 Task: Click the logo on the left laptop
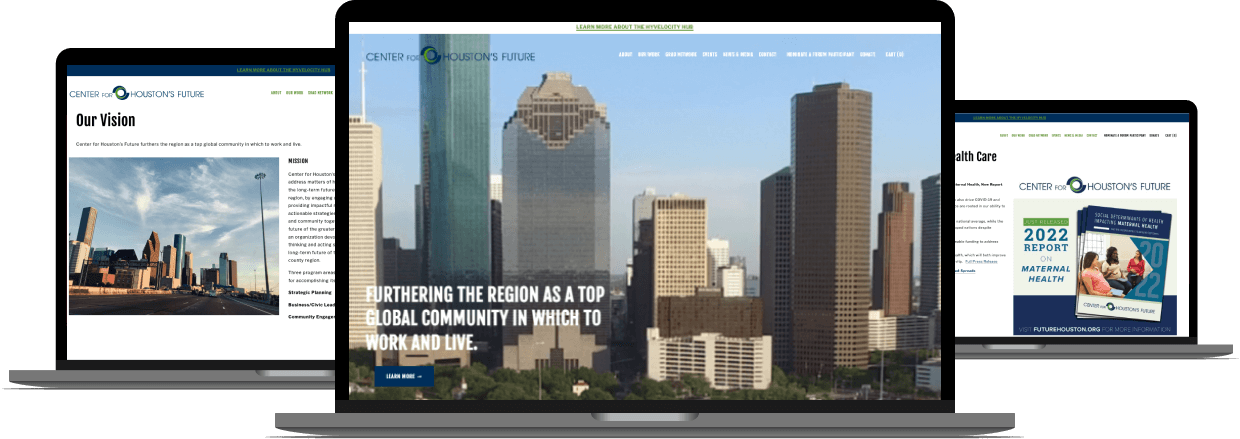coord(137,94)
